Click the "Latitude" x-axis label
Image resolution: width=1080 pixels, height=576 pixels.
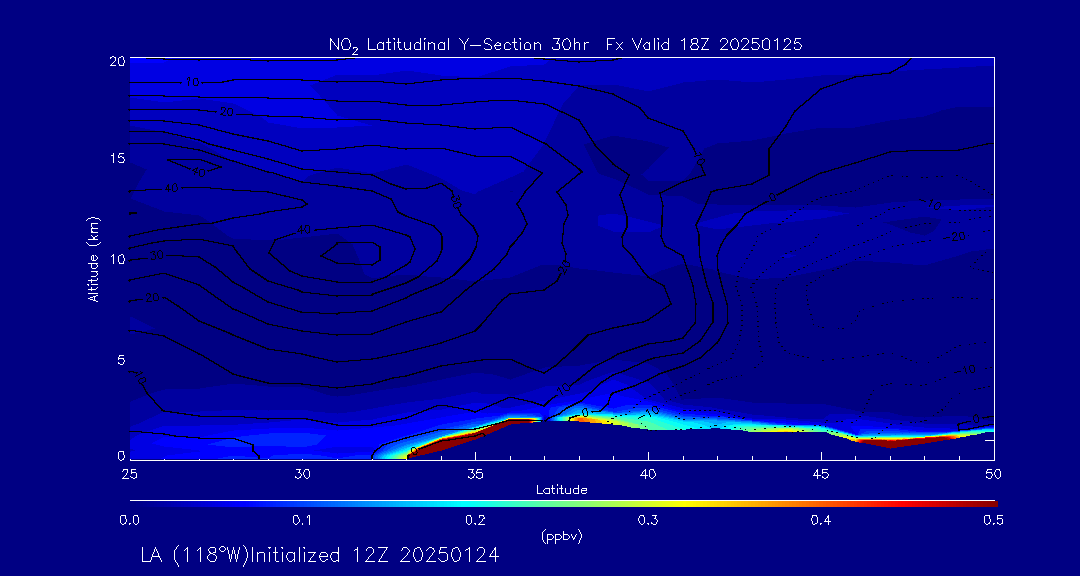562,490
